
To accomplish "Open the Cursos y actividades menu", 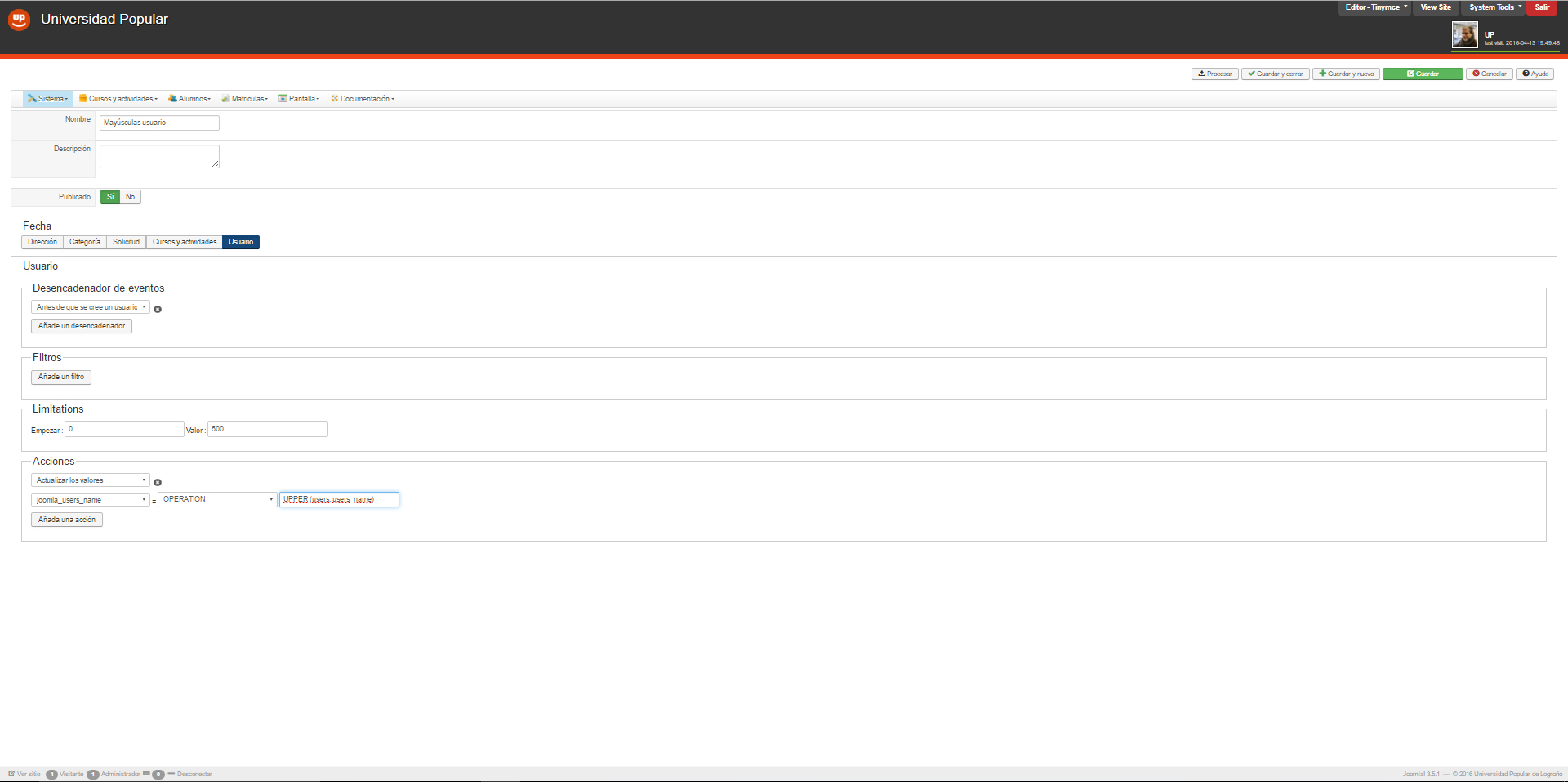I will click(118, 99).
